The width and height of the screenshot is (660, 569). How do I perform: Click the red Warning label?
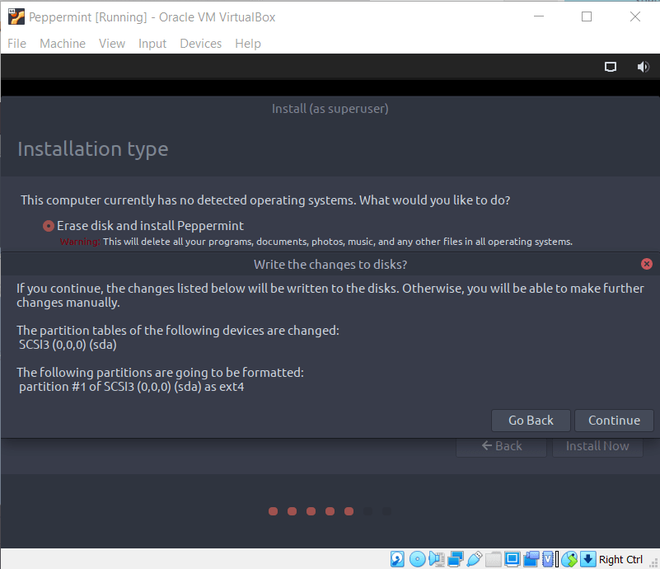coord(80,242)
